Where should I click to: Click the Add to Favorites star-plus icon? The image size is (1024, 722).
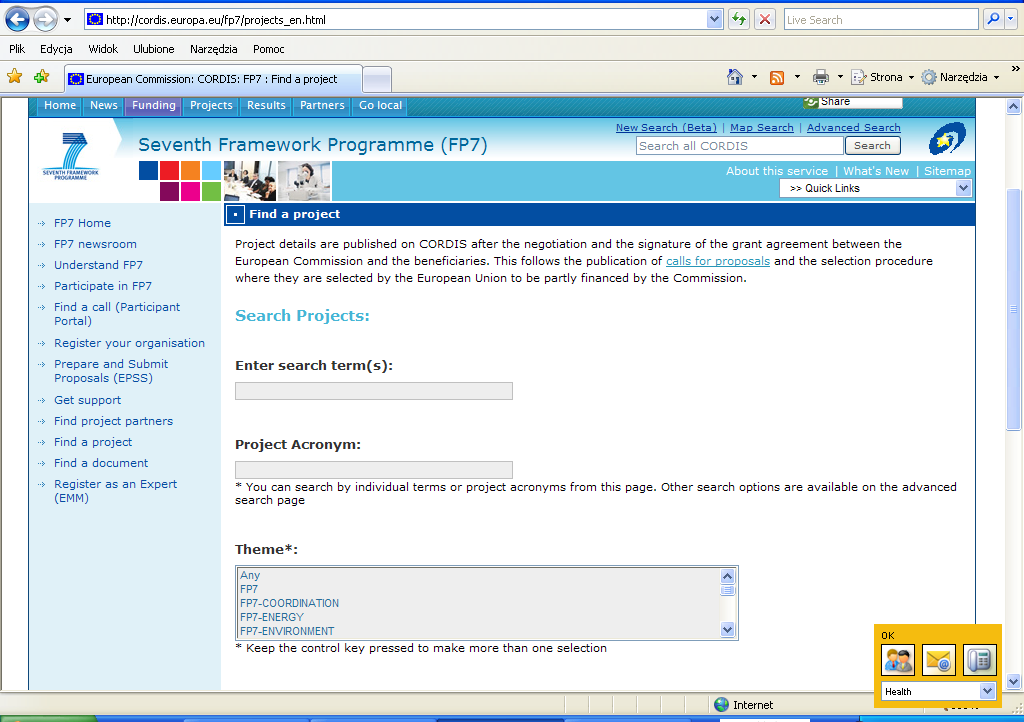point(42,77)
